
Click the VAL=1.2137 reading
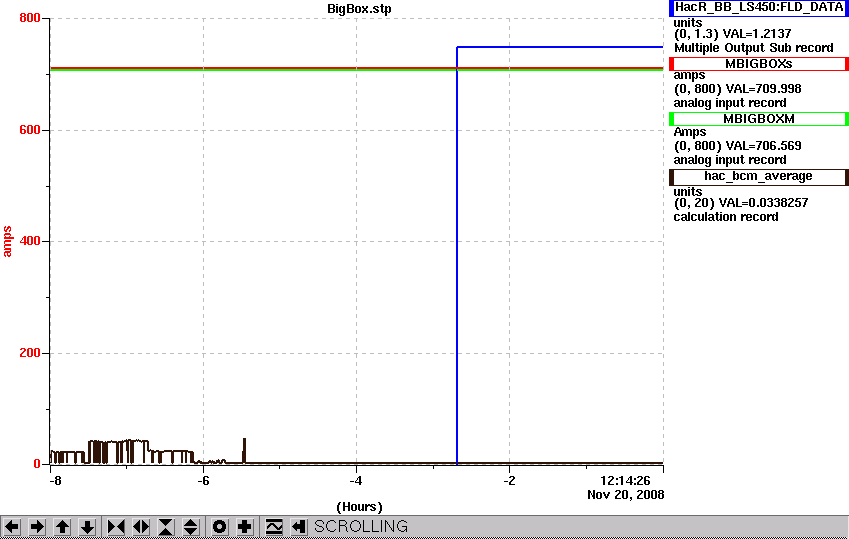click(x=757, y=34)
